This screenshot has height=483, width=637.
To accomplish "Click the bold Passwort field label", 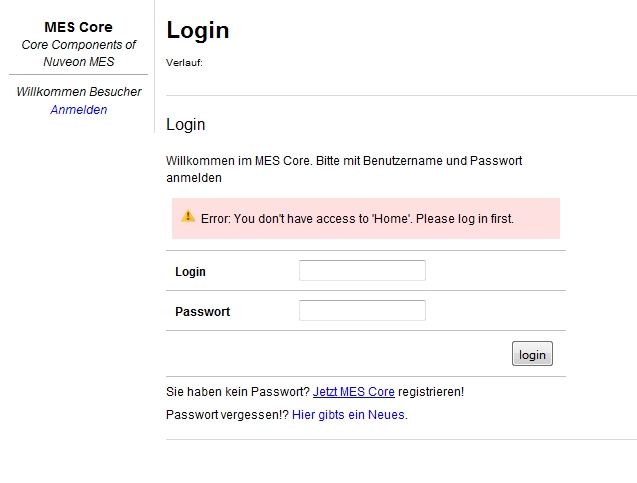I will [202, 312].
